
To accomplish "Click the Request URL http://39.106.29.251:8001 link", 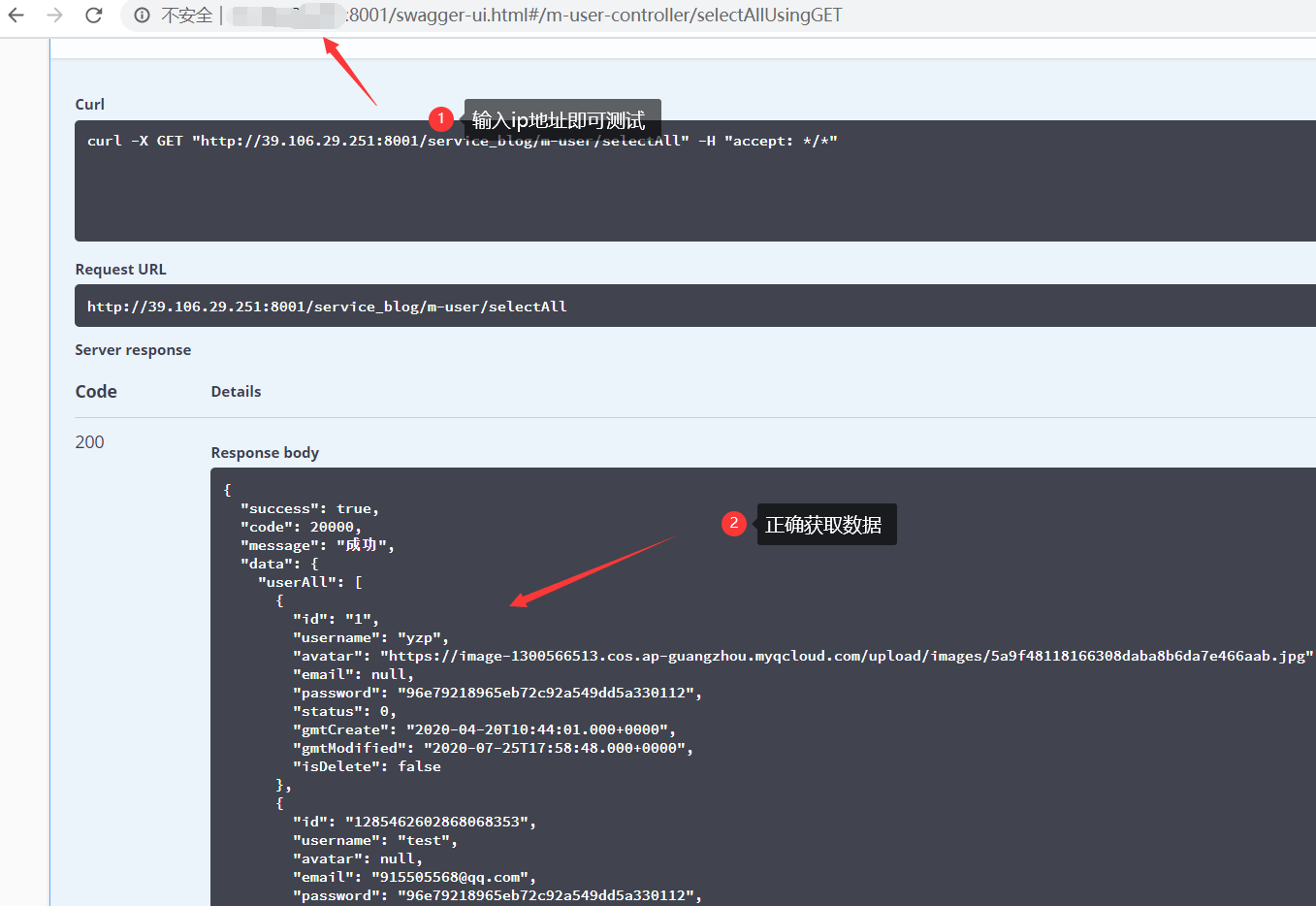I will [x=327, y=306].
